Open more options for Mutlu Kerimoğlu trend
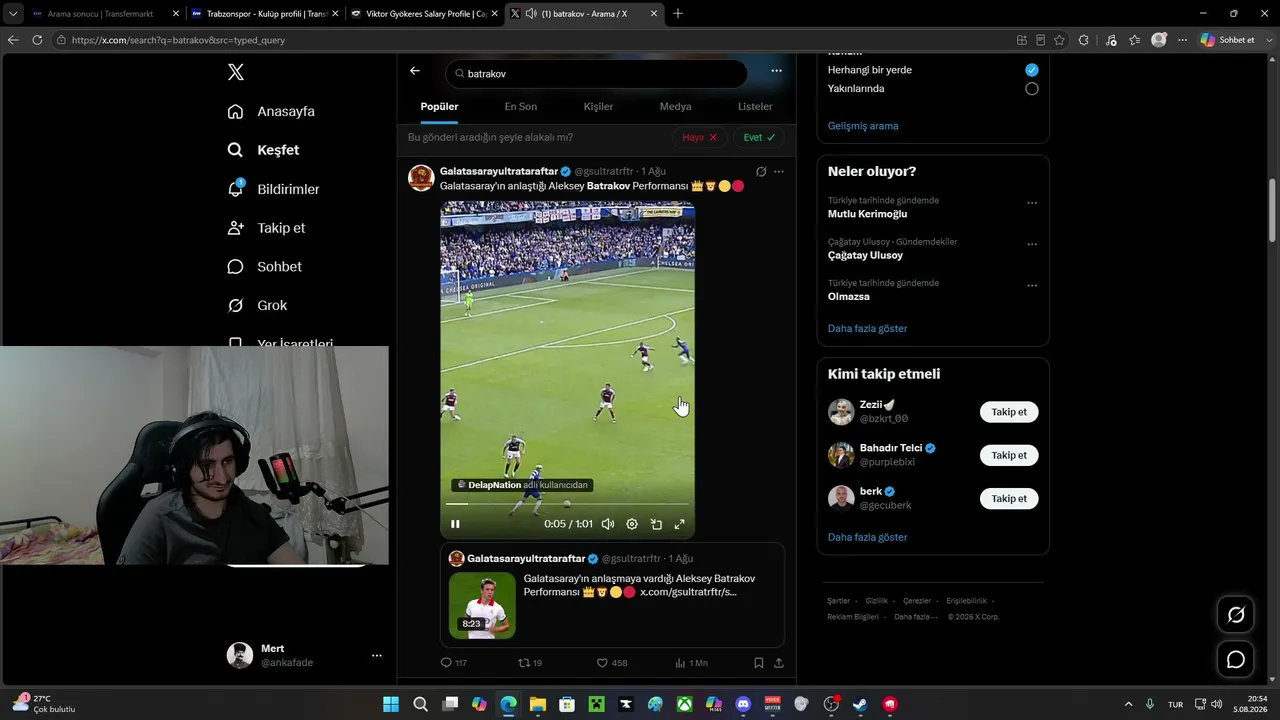Viewport: 1280px width, 720px height. click(1032, 203)
